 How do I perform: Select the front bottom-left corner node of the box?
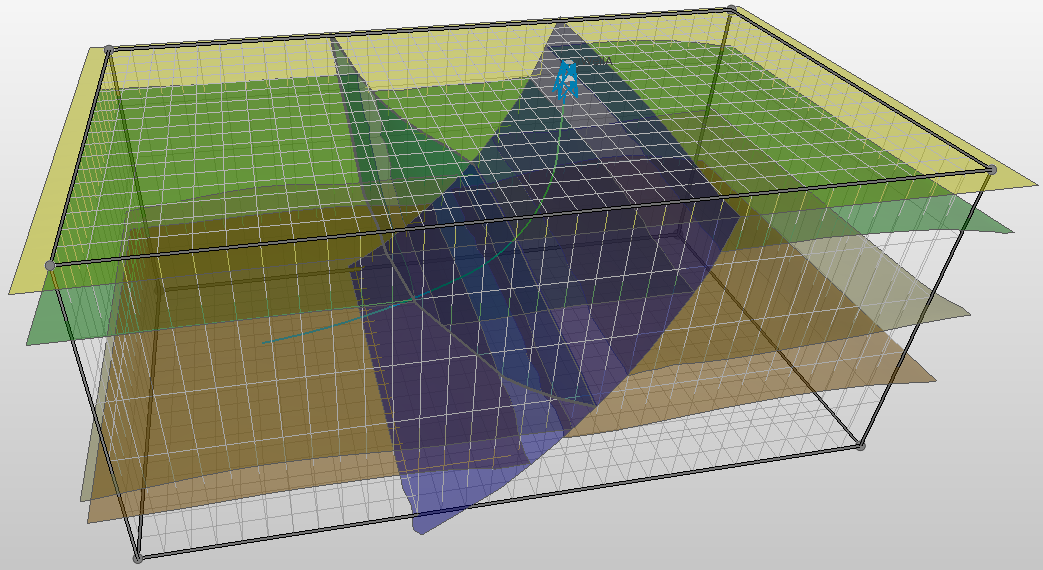pyautogui.click(x=137, y=558)
